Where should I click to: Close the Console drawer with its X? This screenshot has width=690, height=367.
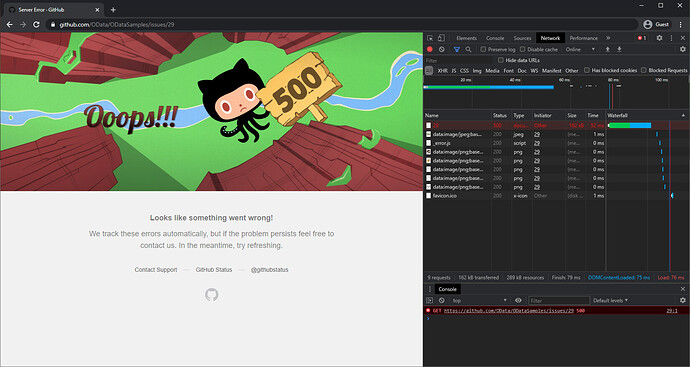(683, 289)
